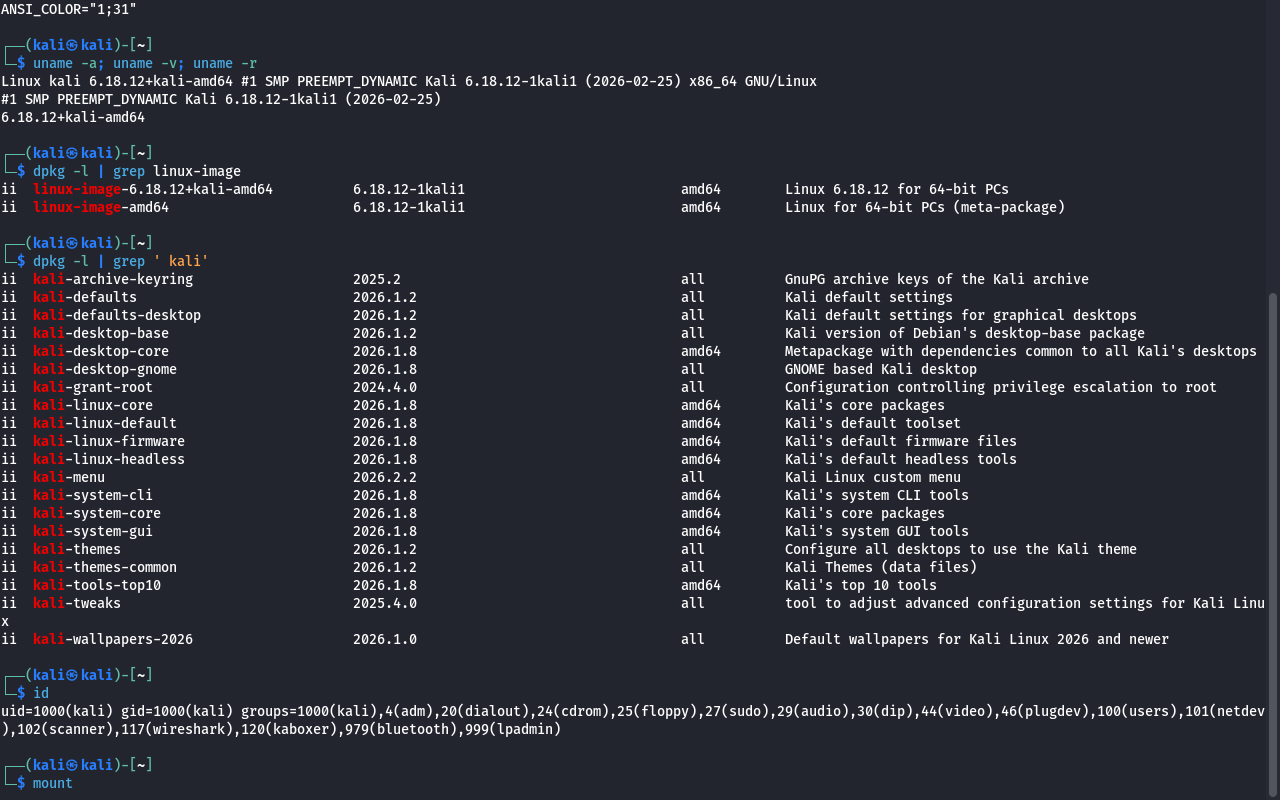
Task: Click the 'mount' command at the last prompt
Action: [x=52, y=783]
